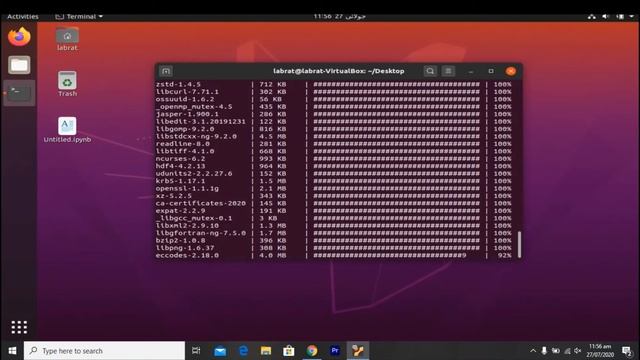Open Firefox from the Ubuntu dock
The height and width of the screenshot is (360, 640).
coord(19,37)
